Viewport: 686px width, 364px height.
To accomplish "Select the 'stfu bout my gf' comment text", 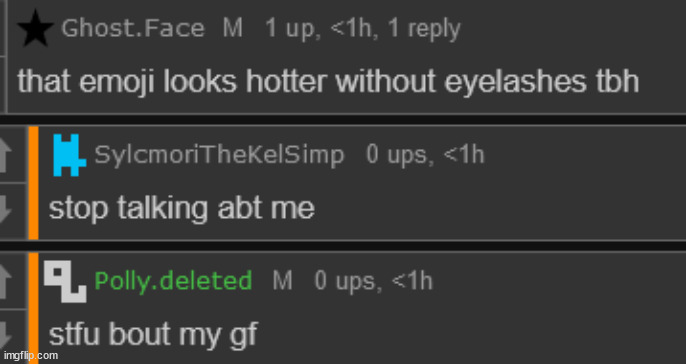I will point(153,336).
